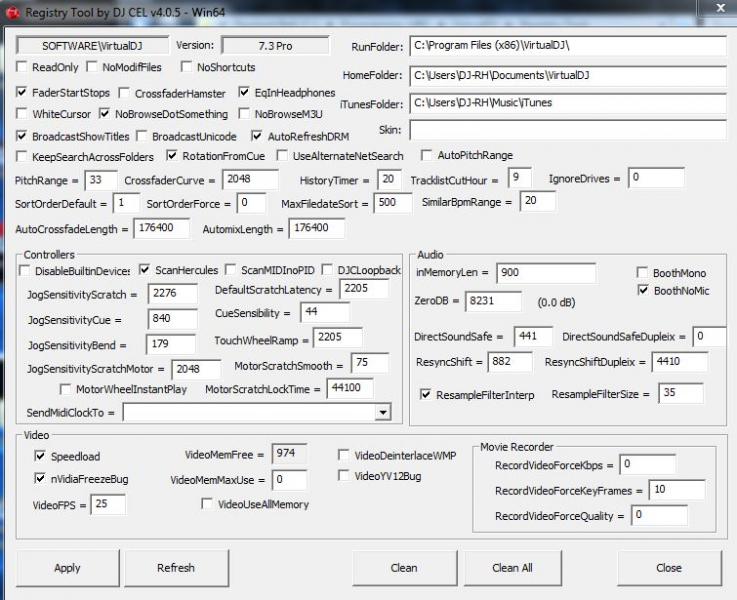Uncheck NoBrowseDotSomething
The width and height of the screenshot is (737, 600).
[104, 113]
